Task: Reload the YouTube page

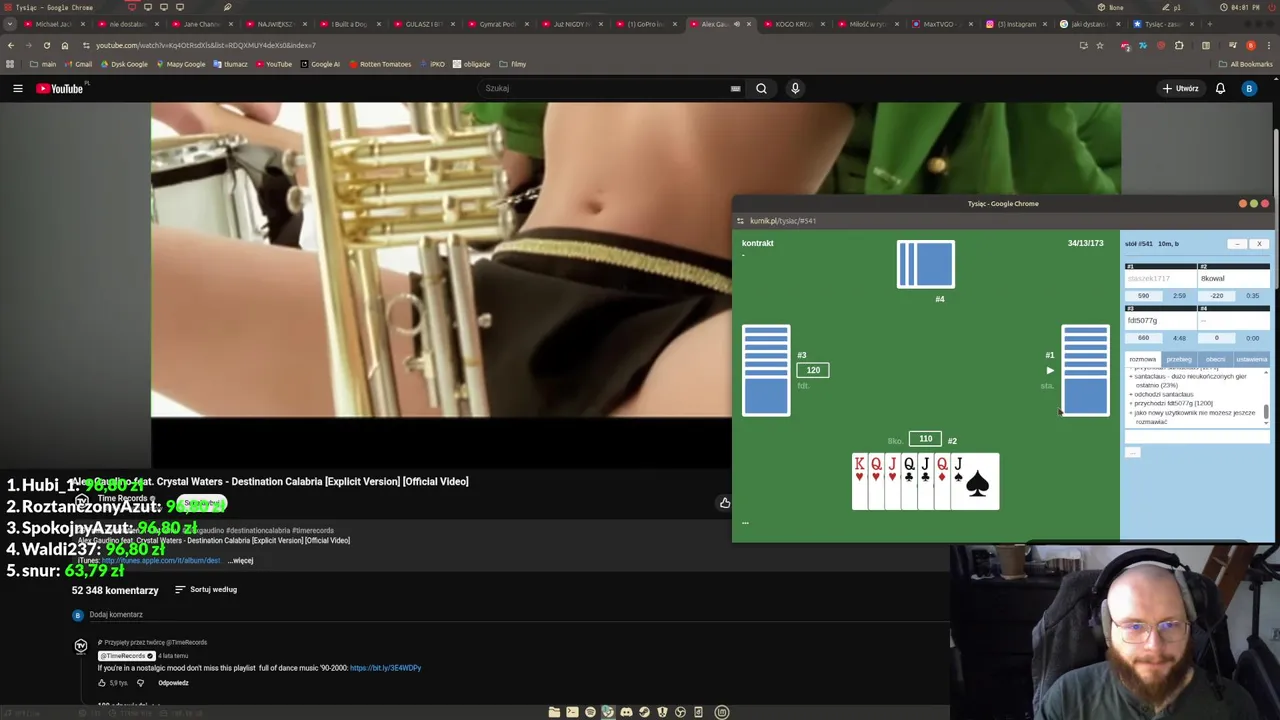Action: (x=46, y=45)
